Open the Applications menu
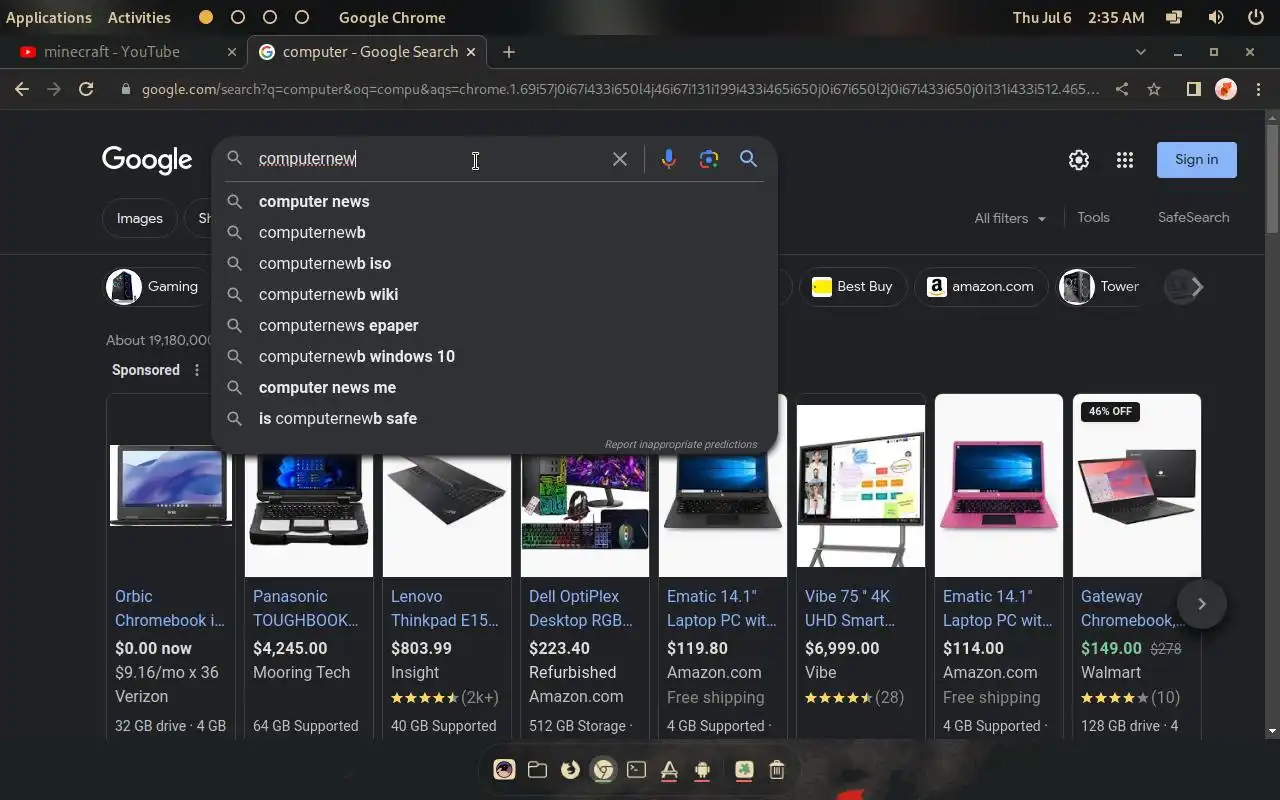The width and height of the screenshot is (1280, 800). [49, 17]
